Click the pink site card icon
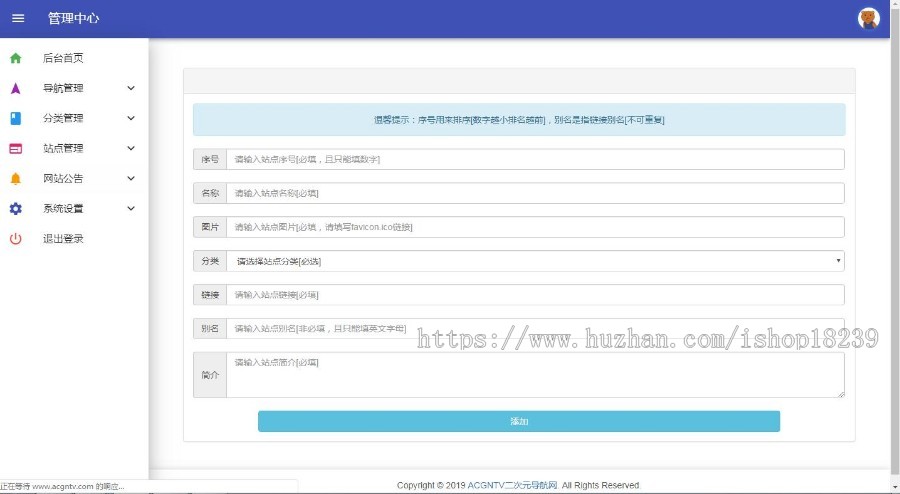Image resolution: width=900 pixels, height=494 pixels. [x=15, y=149]
